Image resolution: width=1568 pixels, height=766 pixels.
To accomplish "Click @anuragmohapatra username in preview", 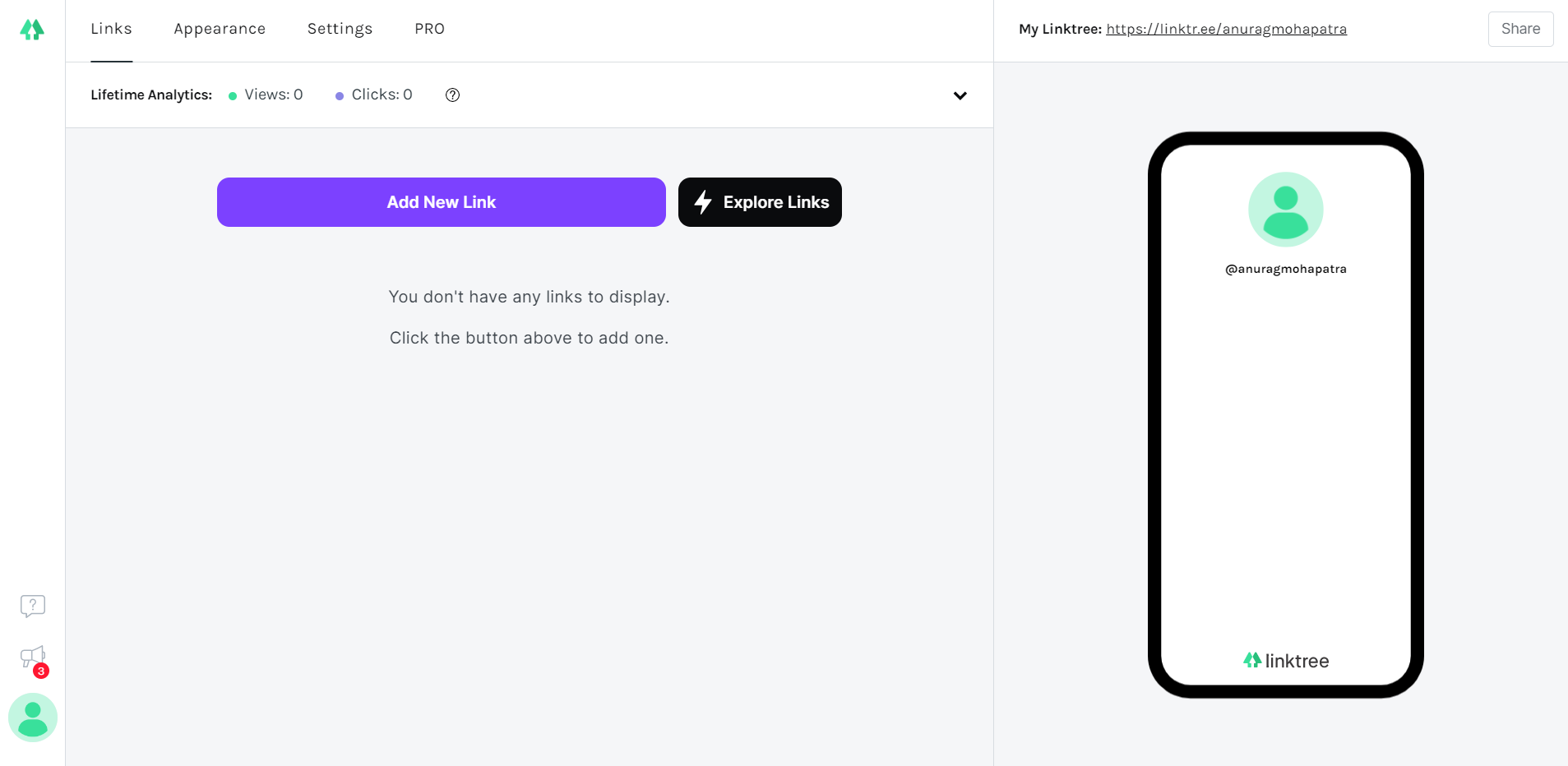I will [1286, 269].
